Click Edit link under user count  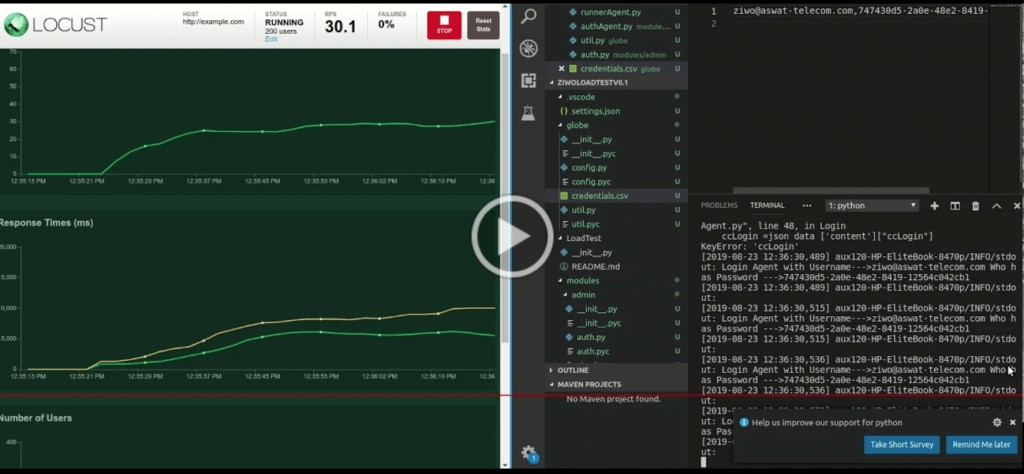[x=271, y=39]
